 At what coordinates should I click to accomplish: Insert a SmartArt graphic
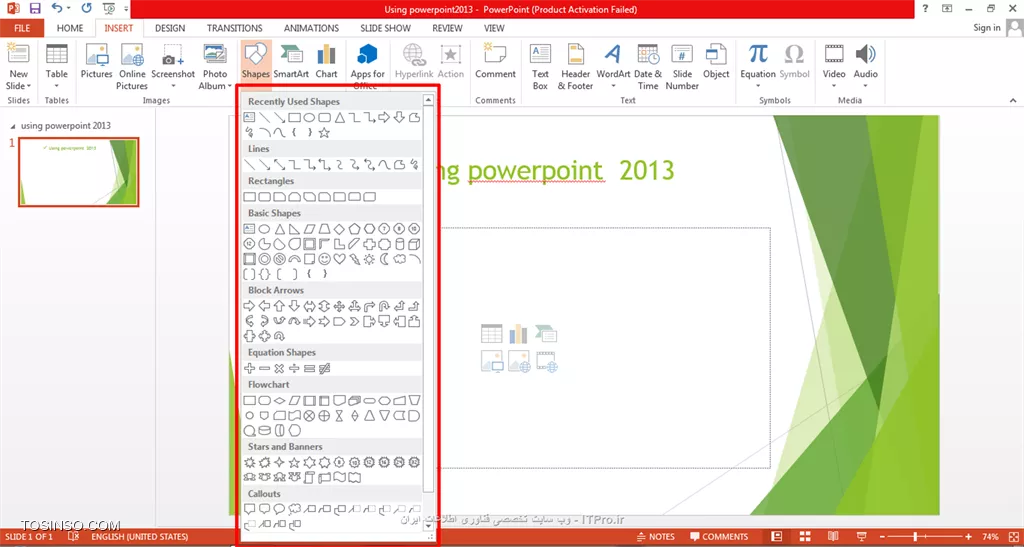pyautogui.click(x=291, y=61)
